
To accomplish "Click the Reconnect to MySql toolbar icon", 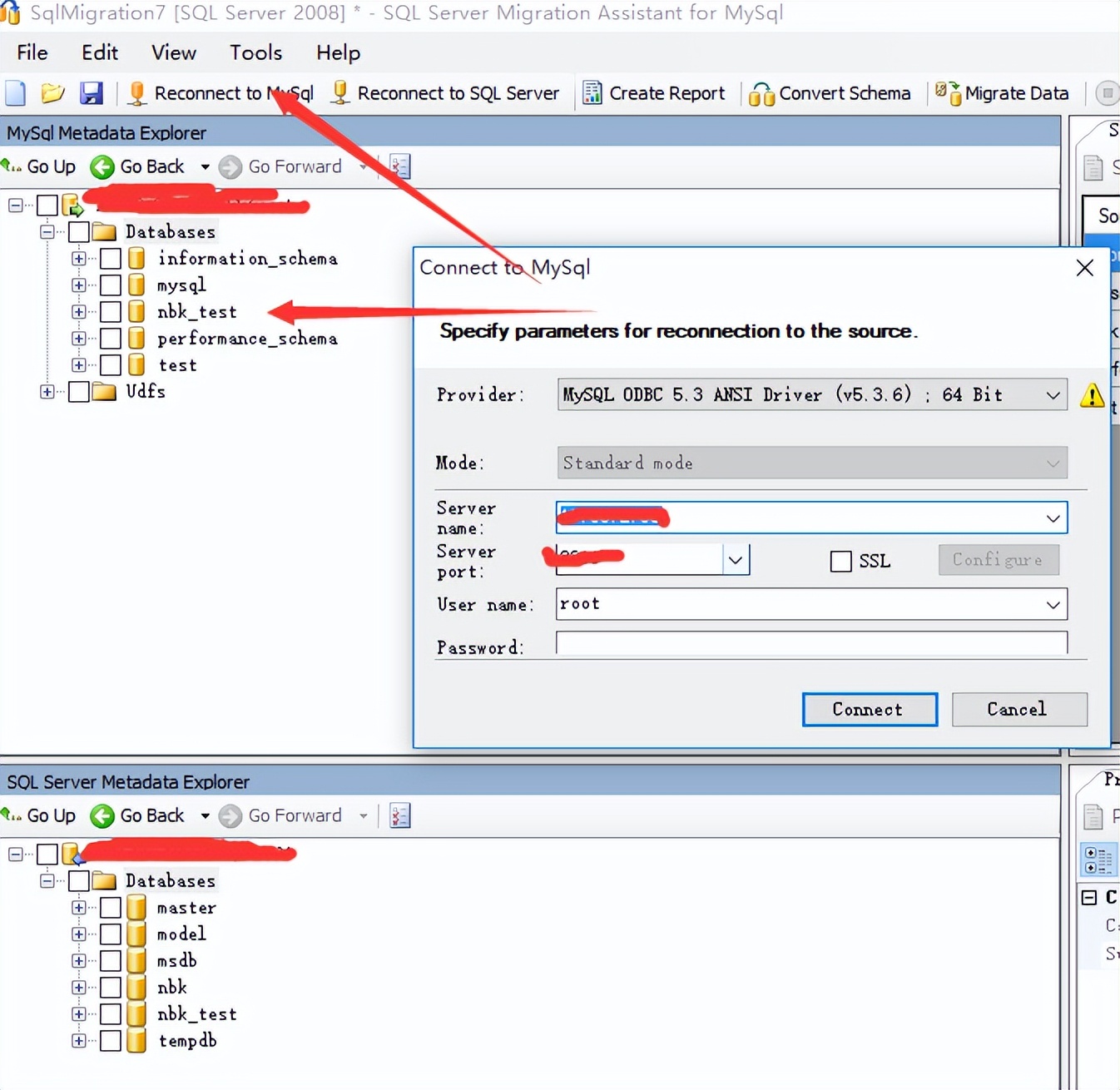I will coord(135,93).
